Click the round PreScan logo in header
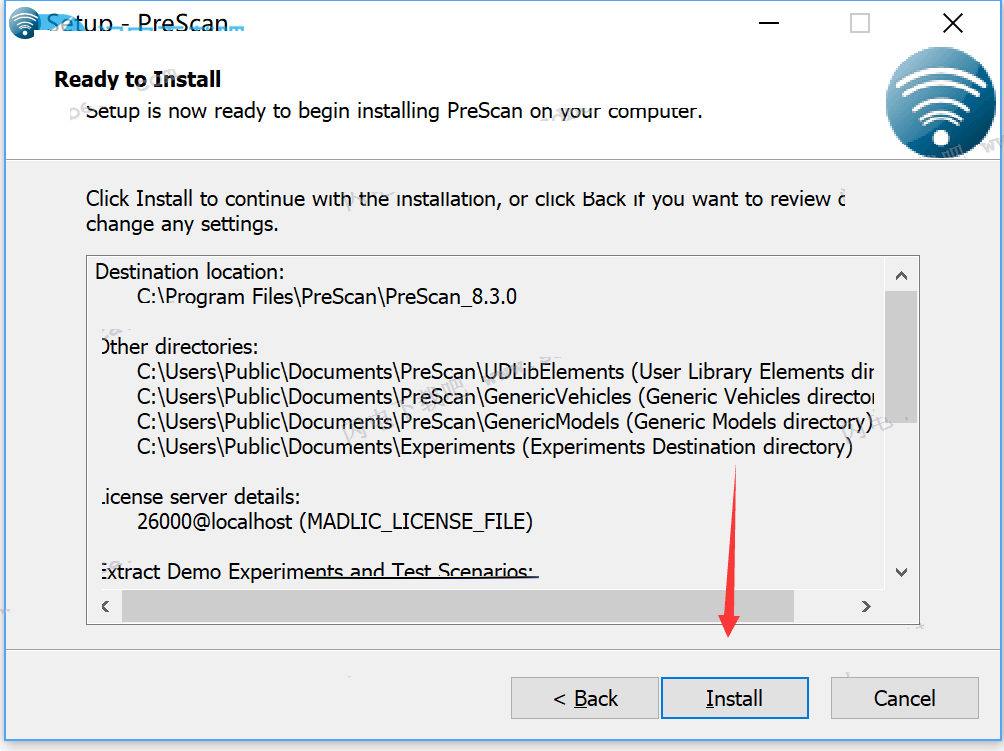1004x751 pixels. (940, 102)
